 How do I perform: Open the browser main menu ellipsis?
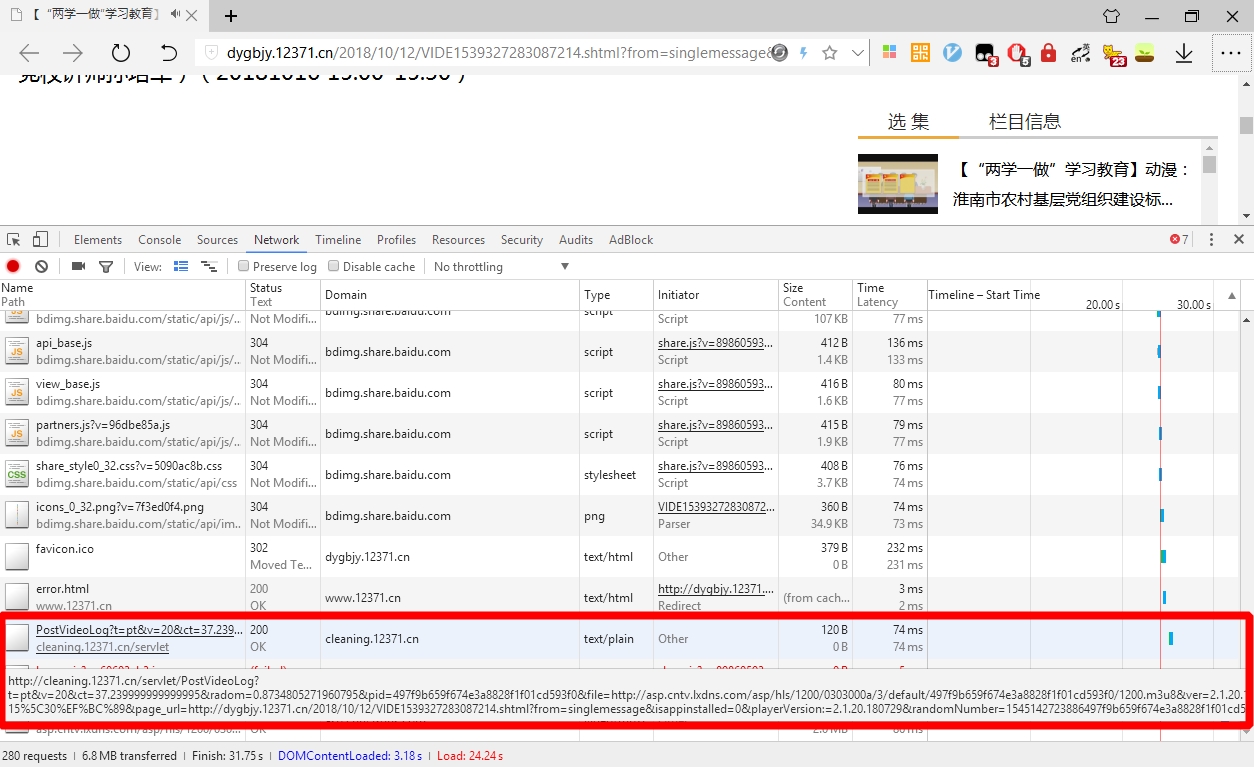click(1229, 53)
